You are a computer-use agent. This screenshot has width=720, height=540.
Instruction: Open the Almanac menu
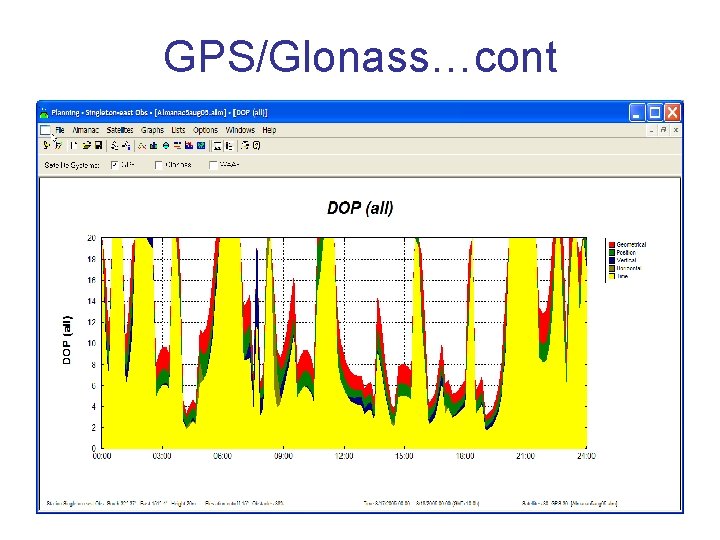click(85, 130)
